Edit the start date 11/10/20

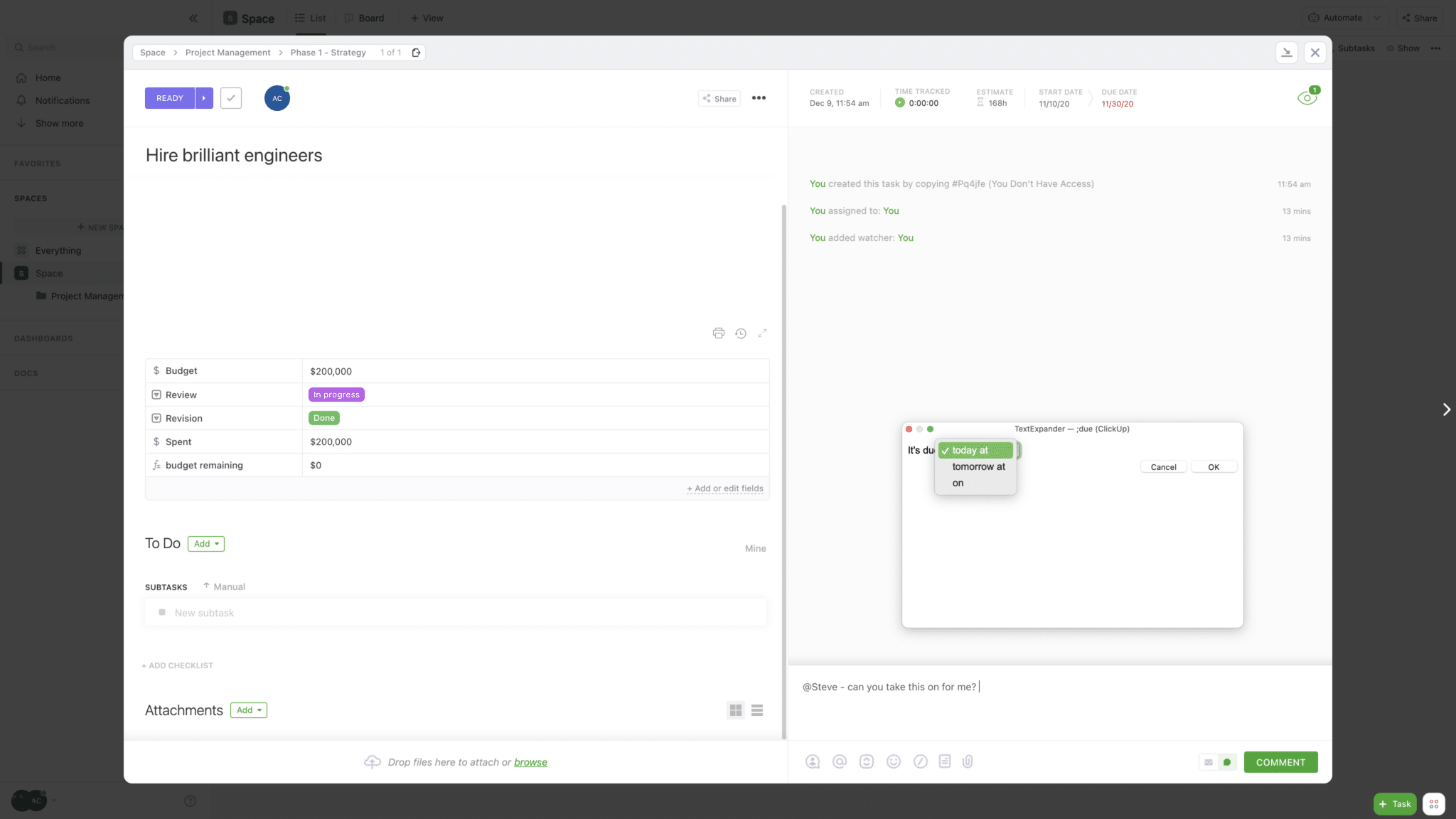click(x=1054, y=104)
